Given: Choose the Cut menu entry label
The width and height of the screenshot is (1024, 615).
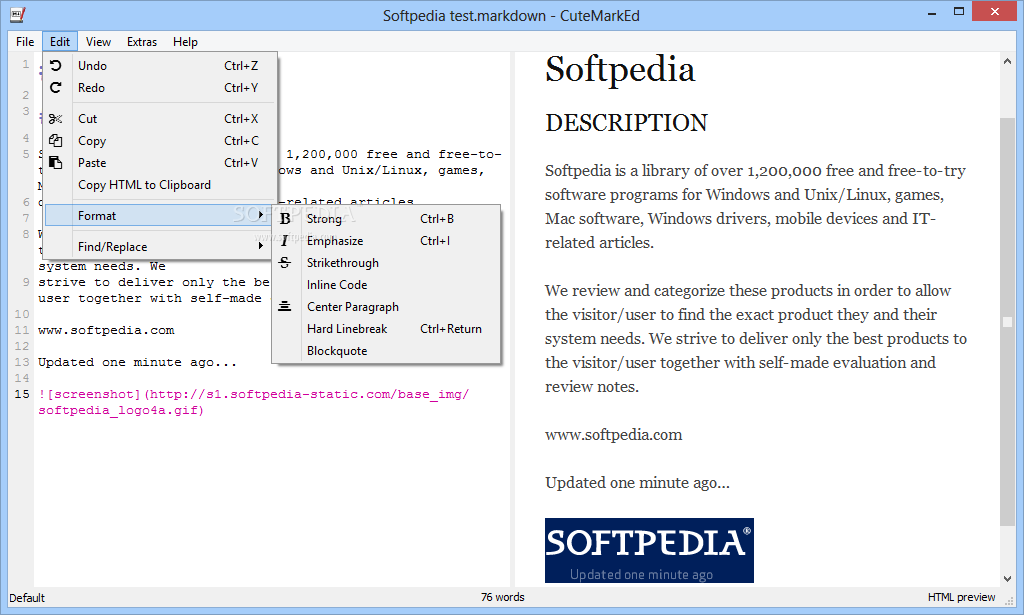Looking at the screenshot, I should pos(88,119).
